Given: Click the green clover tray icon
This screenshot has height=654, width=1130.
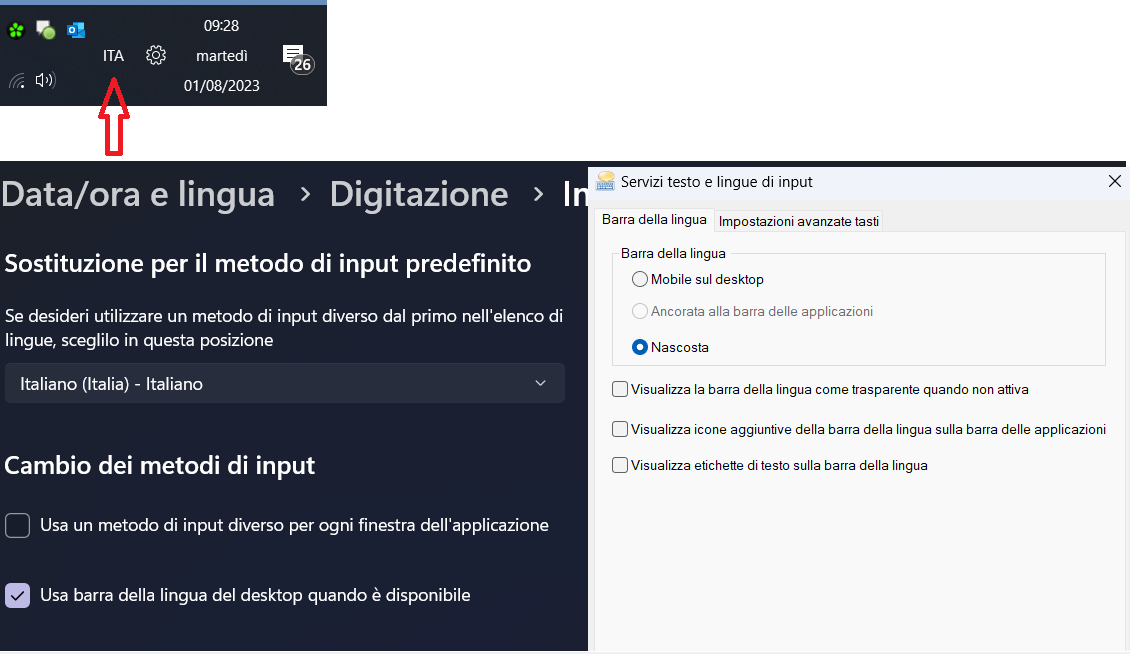Looking at the screenshot, I should tap(16, 30).
